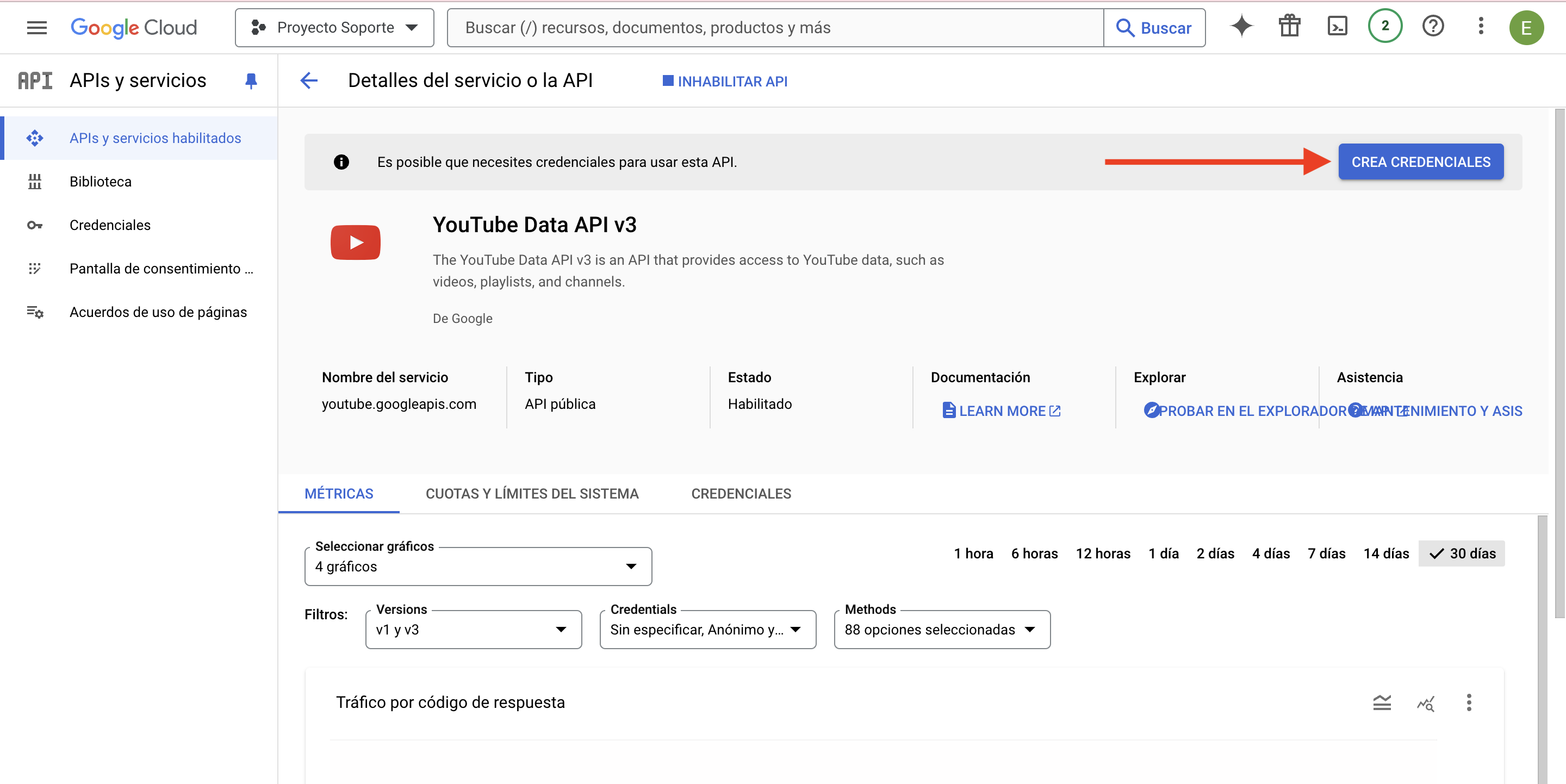Click the gift free-trial icon

pyautogui.click(x=1289, y=27)
